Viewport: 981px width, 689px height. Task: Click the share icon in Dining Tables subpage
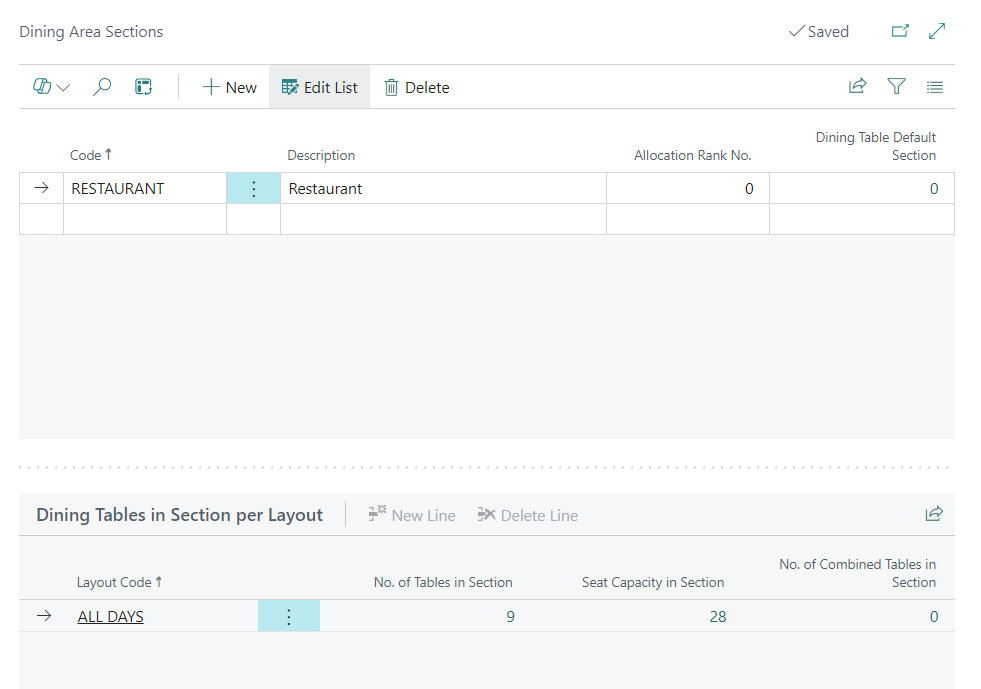click(934, 514)
